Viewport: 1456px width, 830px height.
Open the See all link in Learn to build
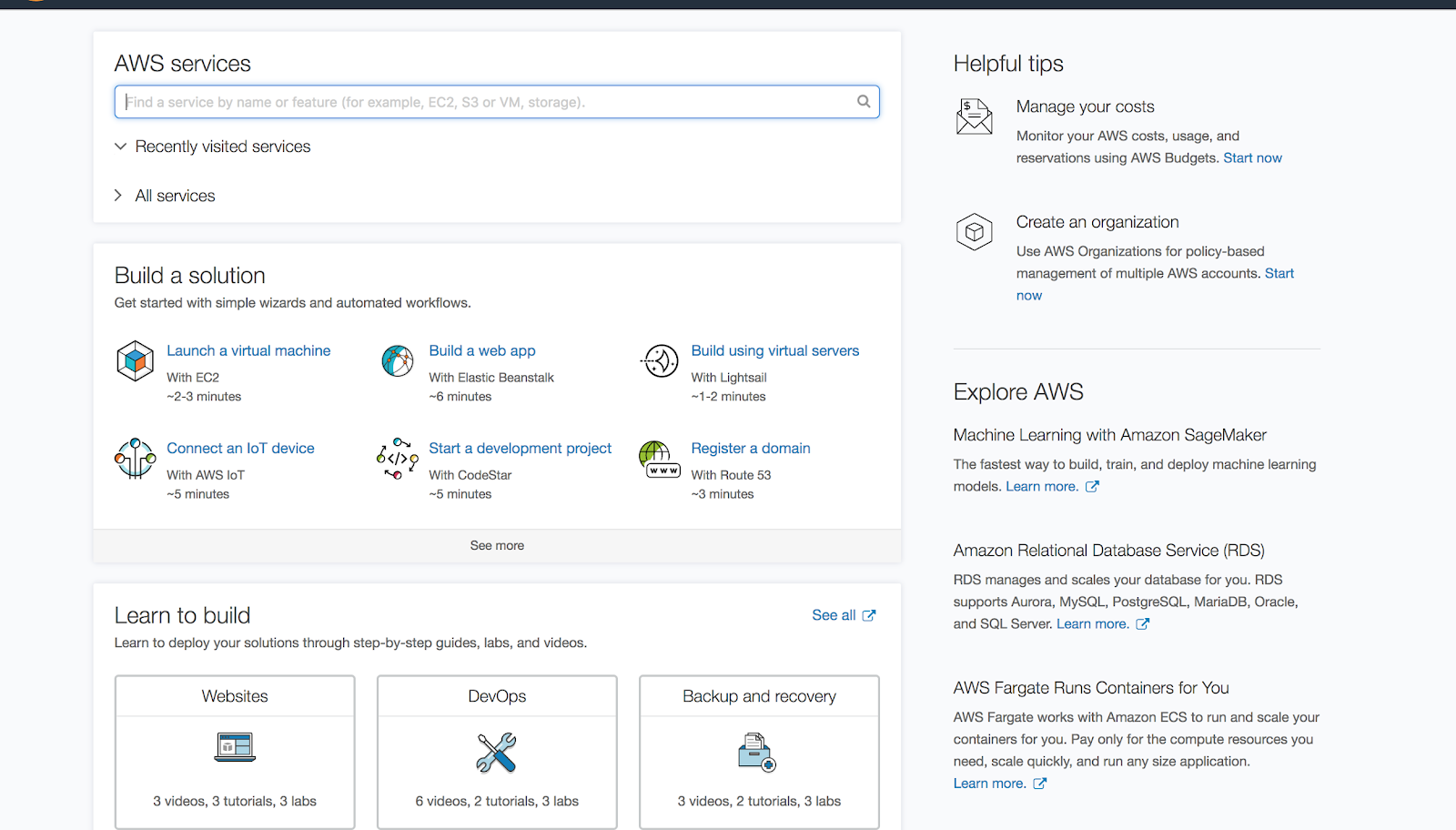(834, 615)
